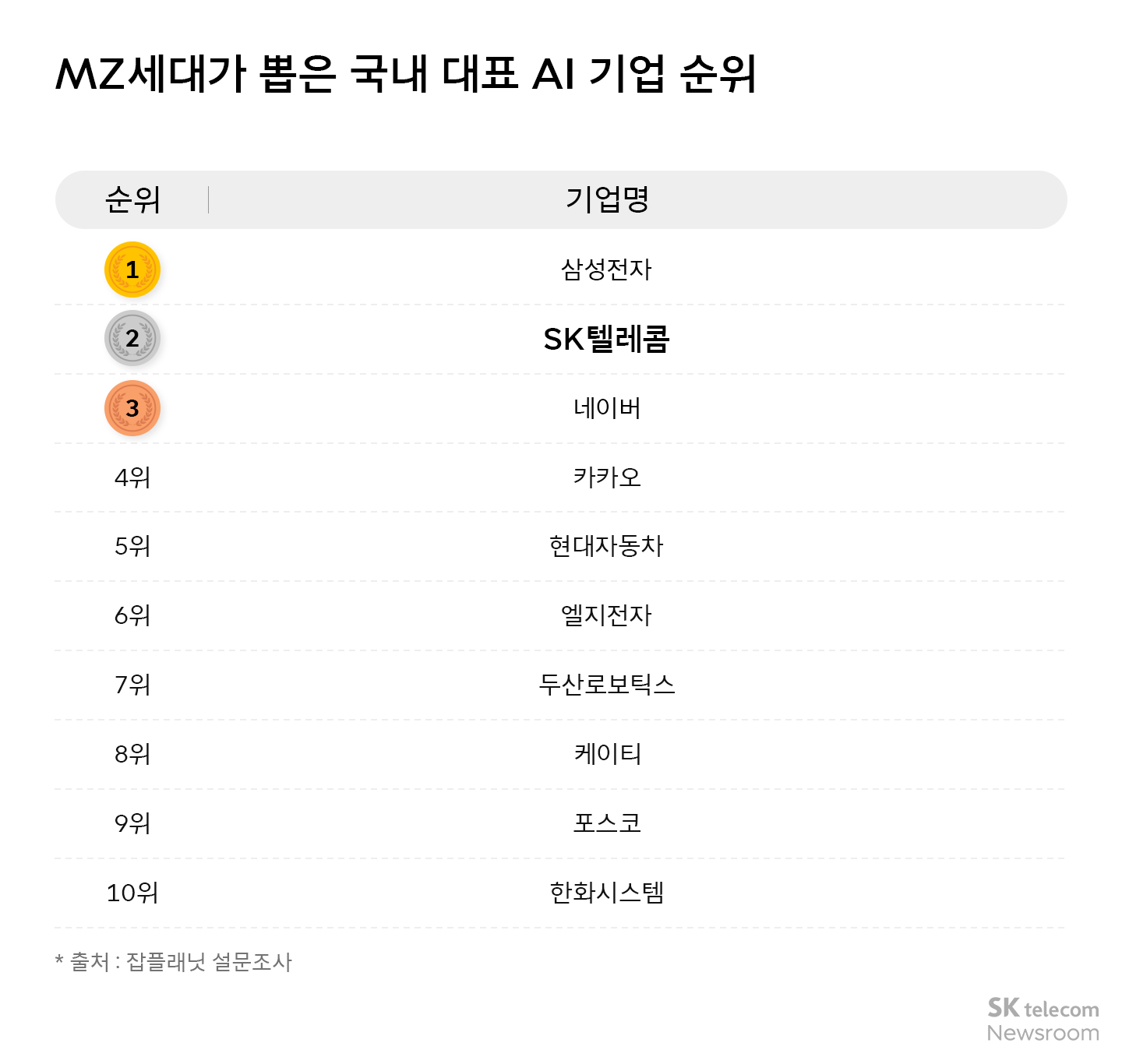Image resolution: width=1122 pixels, height=1064 pixels.
Task: Click the gold number 1 medal icon
Action: 132,270
